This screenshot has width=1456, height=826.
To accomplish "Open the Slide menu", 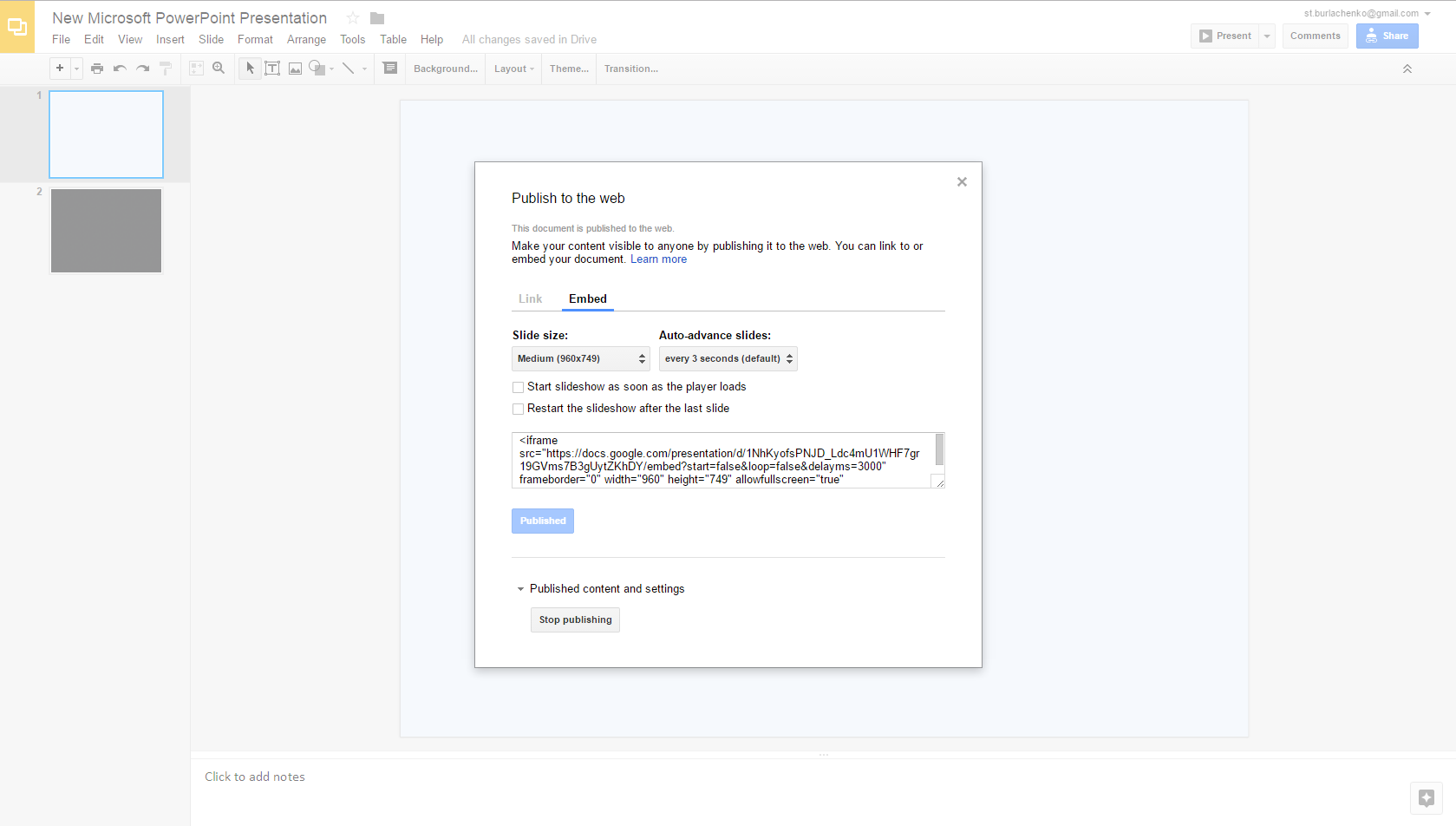I will point(211,39).
